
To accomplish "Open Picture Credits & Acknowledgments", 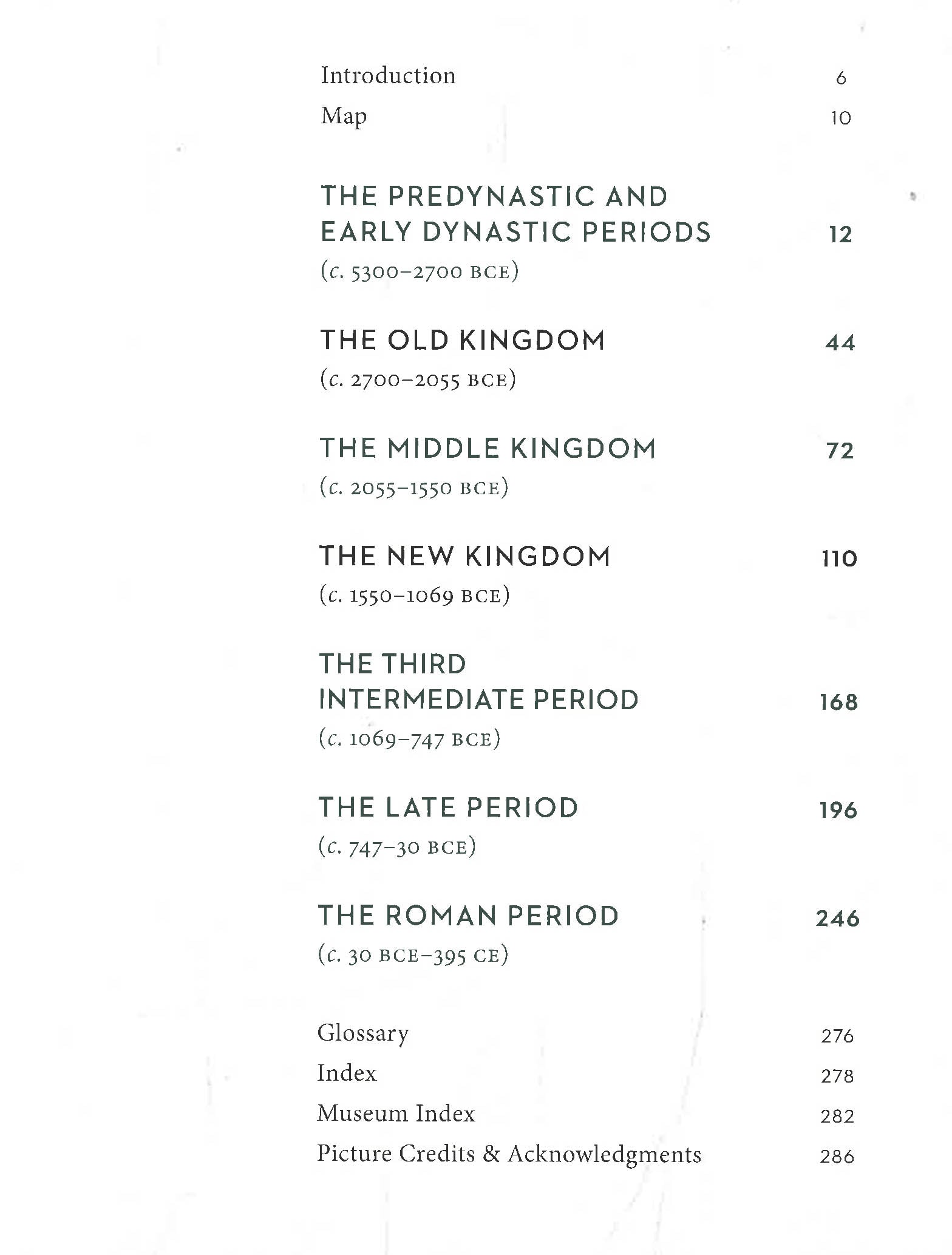I will (x=509, y=1154).
